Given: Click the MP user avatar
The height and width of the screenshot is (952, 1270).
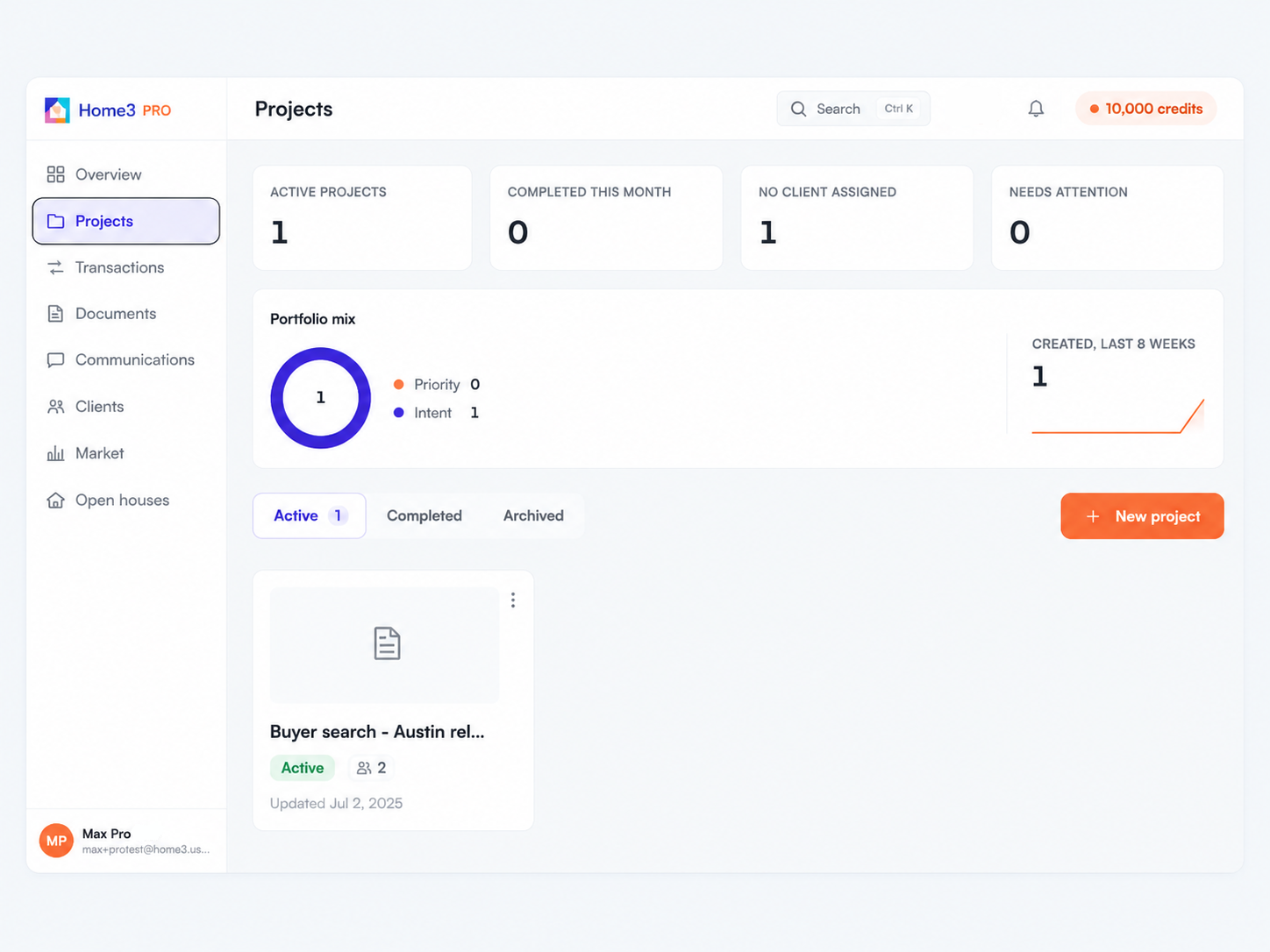Looking at the screenshot, I should (56, 841).
